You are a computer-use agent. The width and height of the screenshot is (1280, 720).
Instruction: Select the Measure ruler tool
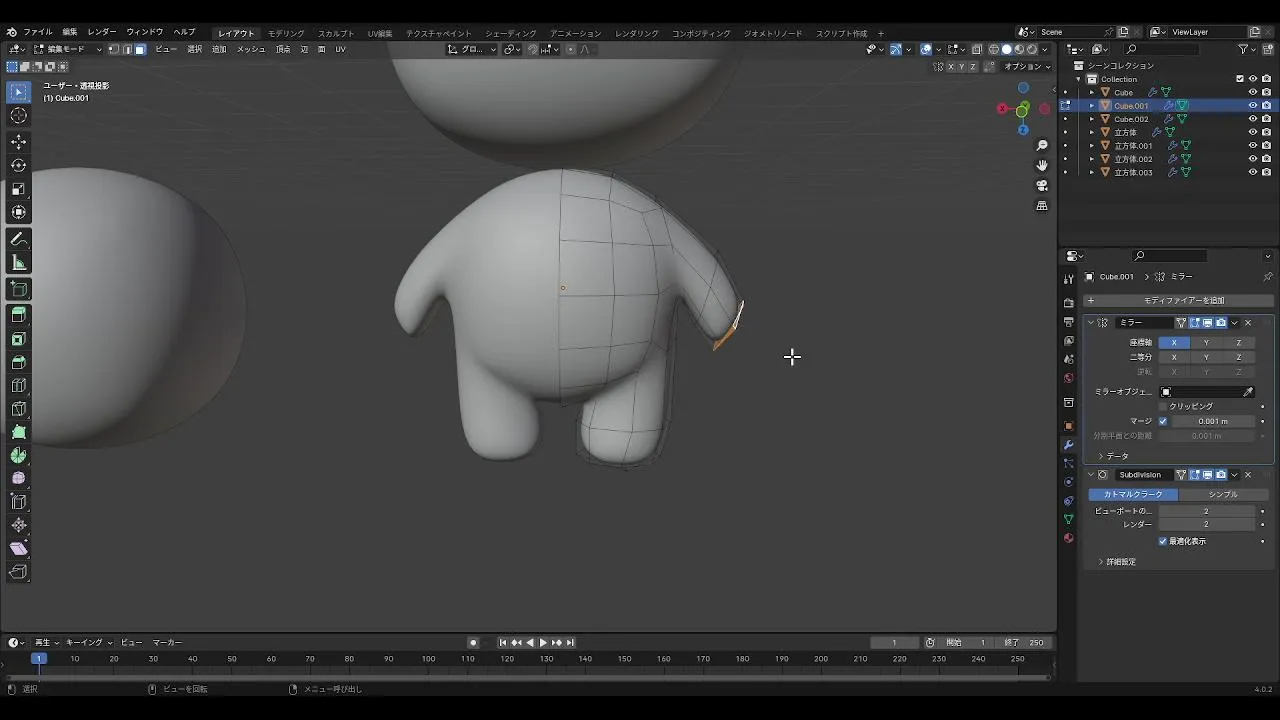click(x=19, y=263)
